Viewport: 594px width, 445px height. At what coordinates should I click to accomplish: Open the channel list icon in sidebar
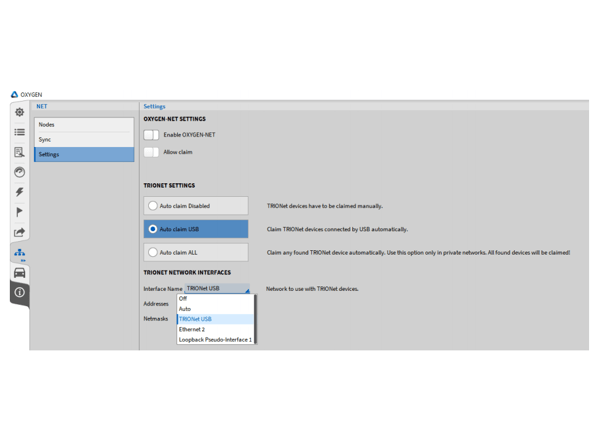point(20,132)
